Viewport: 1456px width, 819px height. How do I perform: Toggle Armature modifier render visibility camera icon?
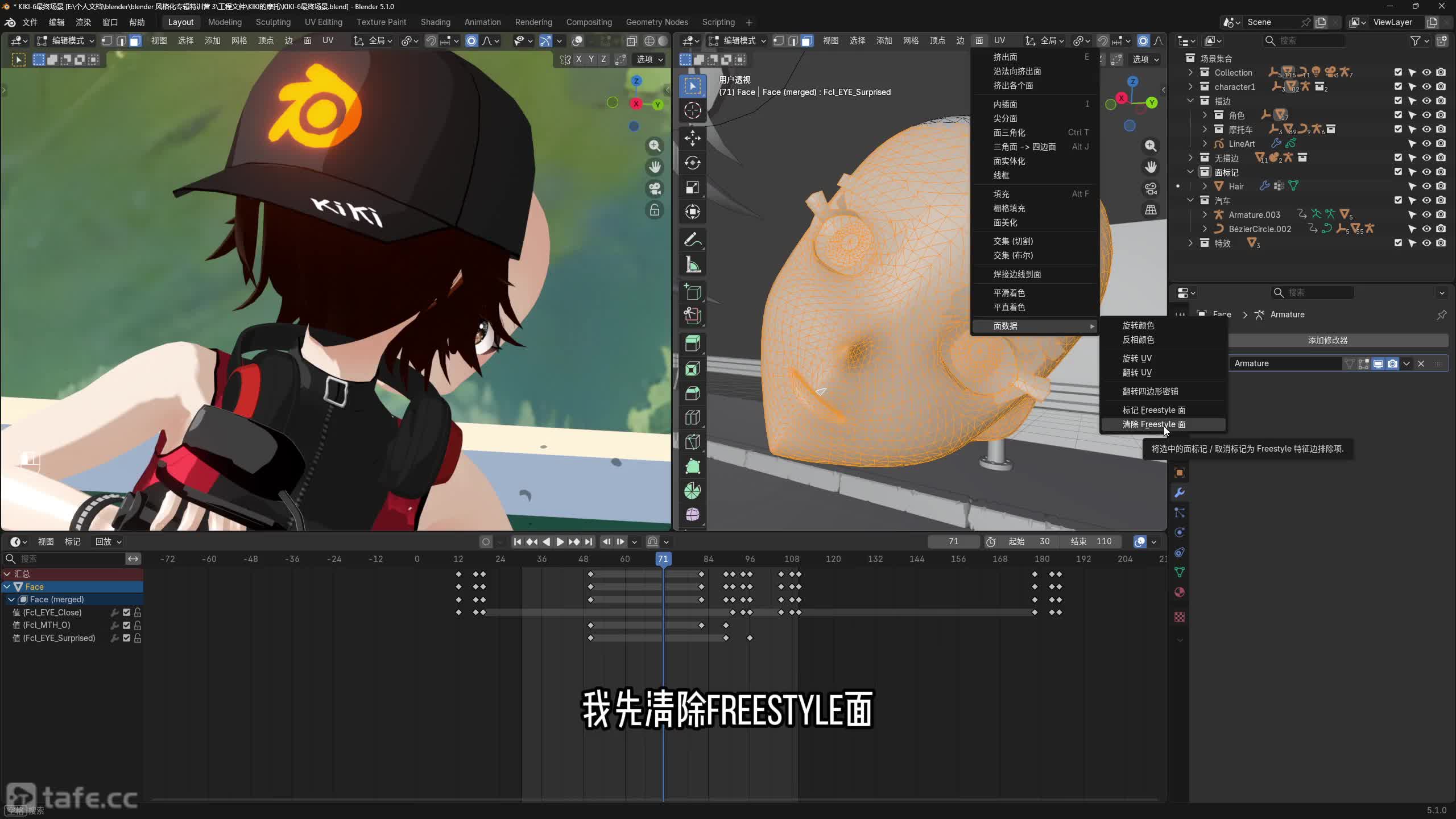pyautogui.click(x=1392, y=363)
